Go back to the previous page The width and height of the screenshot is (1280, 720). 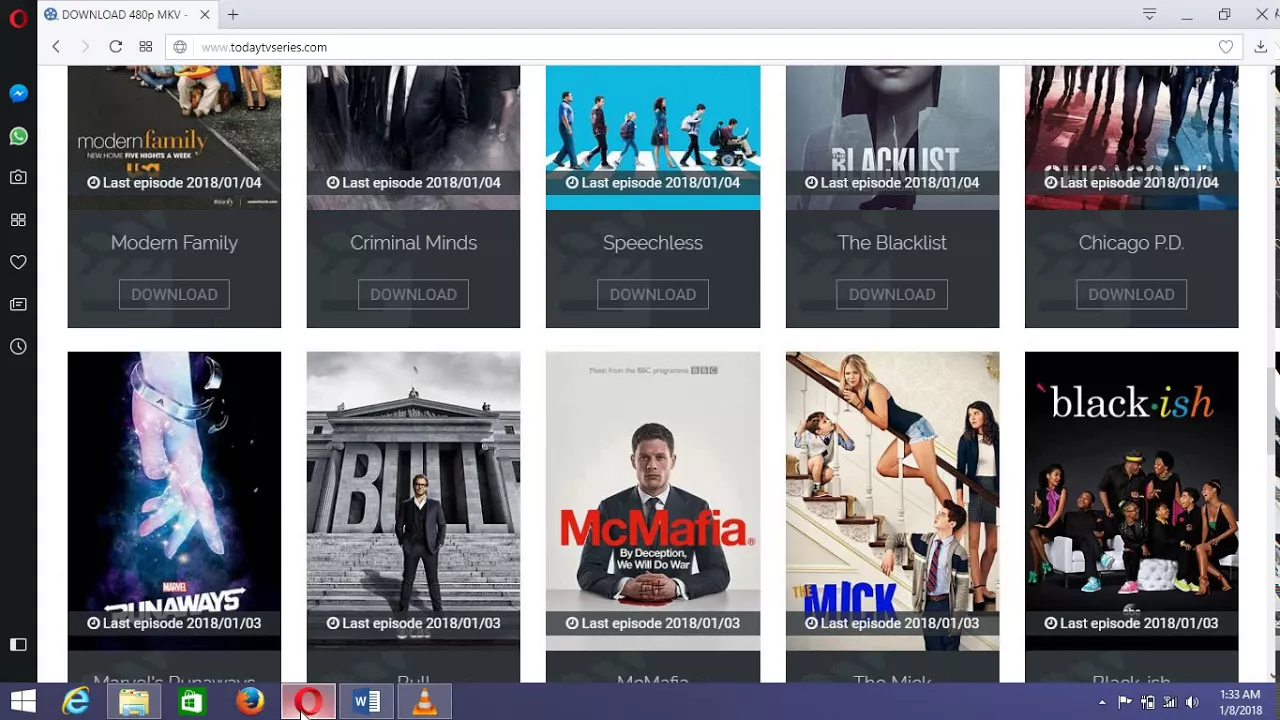click(x=56, y=47)
